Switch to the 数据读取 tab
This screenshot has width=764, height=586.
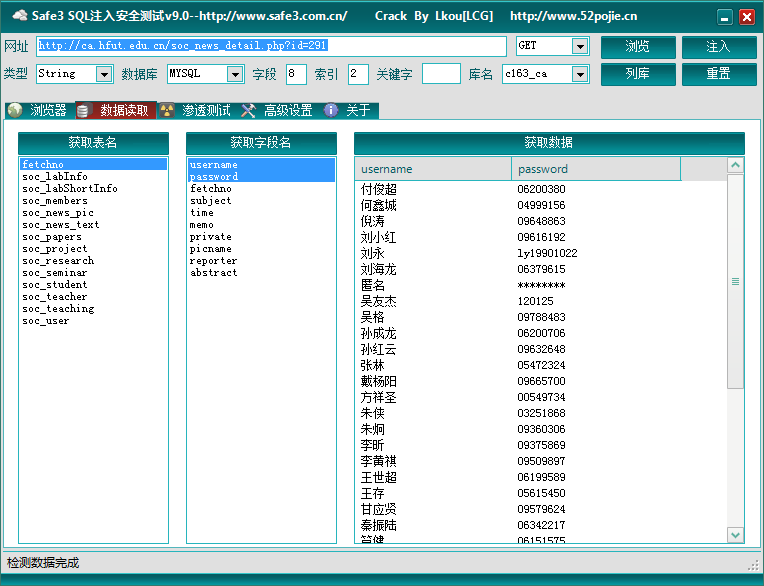point(116,111)
